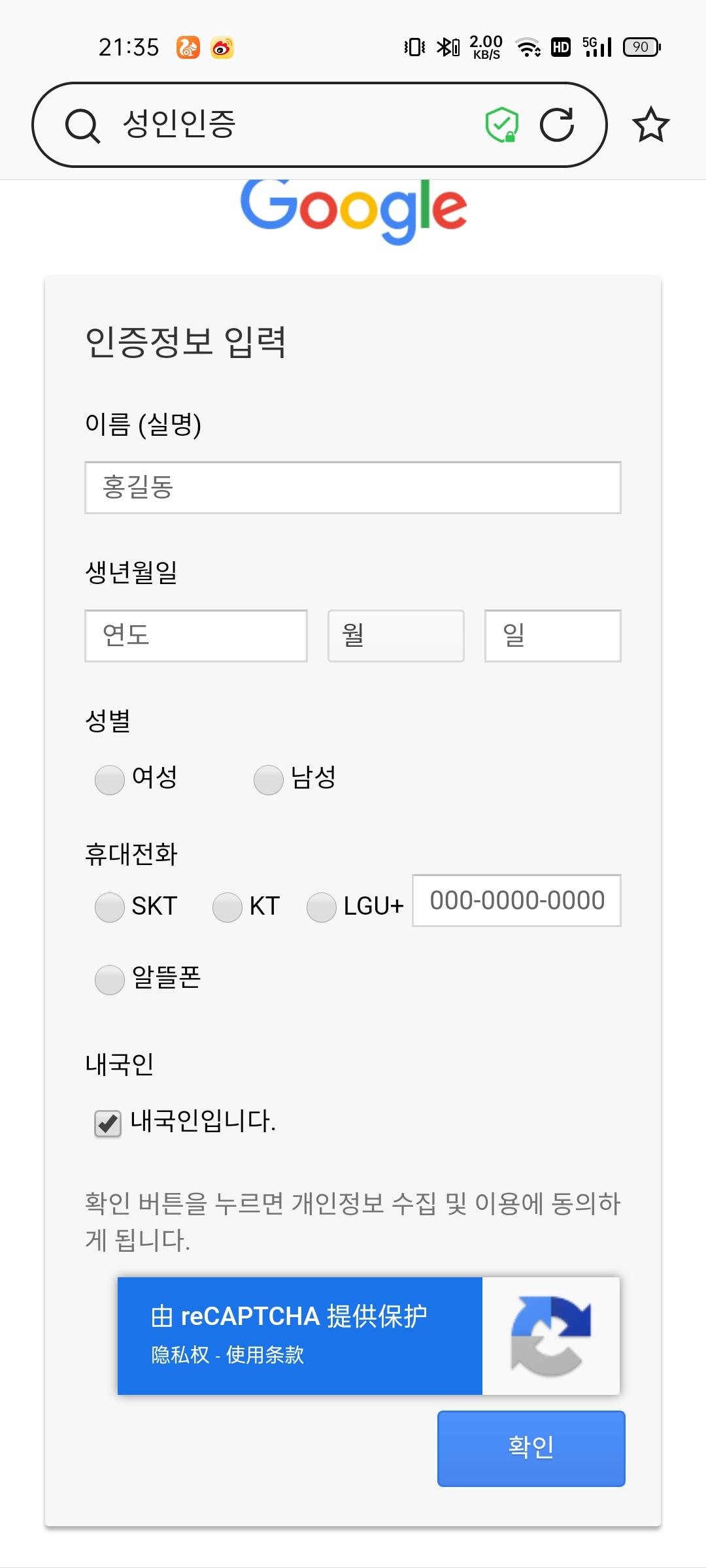
Task: Tap the UC Browser notification icon
Action: 188,48
